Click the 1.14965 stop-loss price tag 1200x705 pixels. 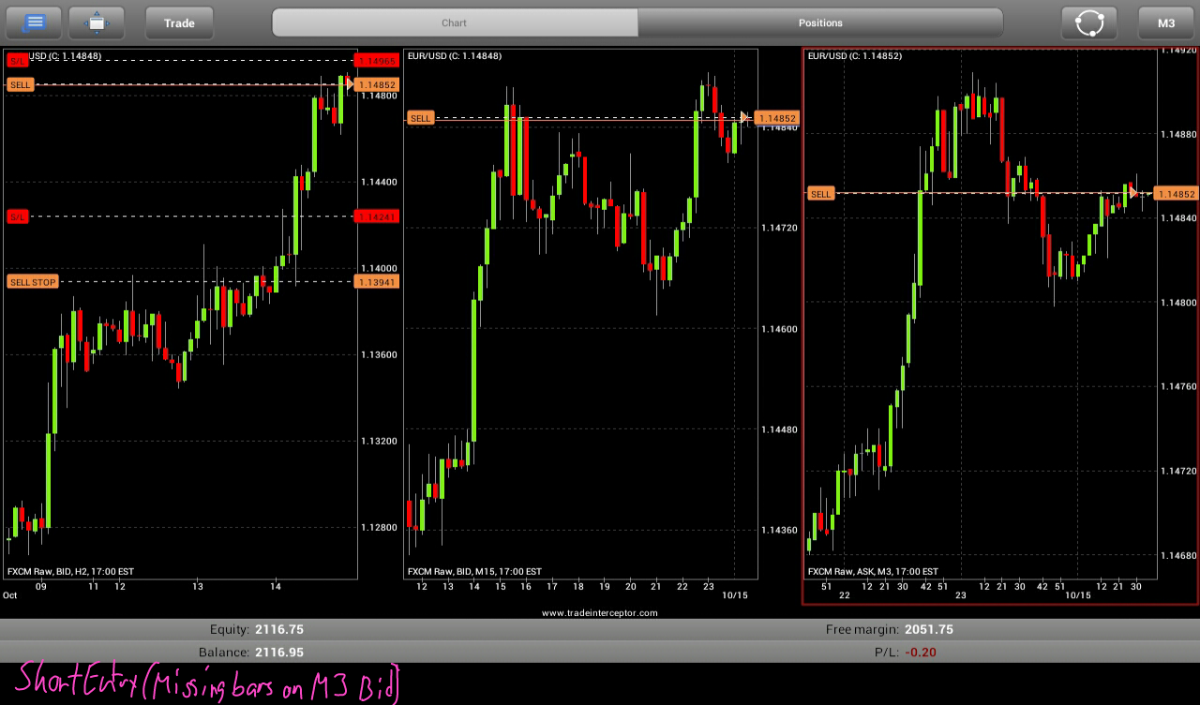(376, 61)
